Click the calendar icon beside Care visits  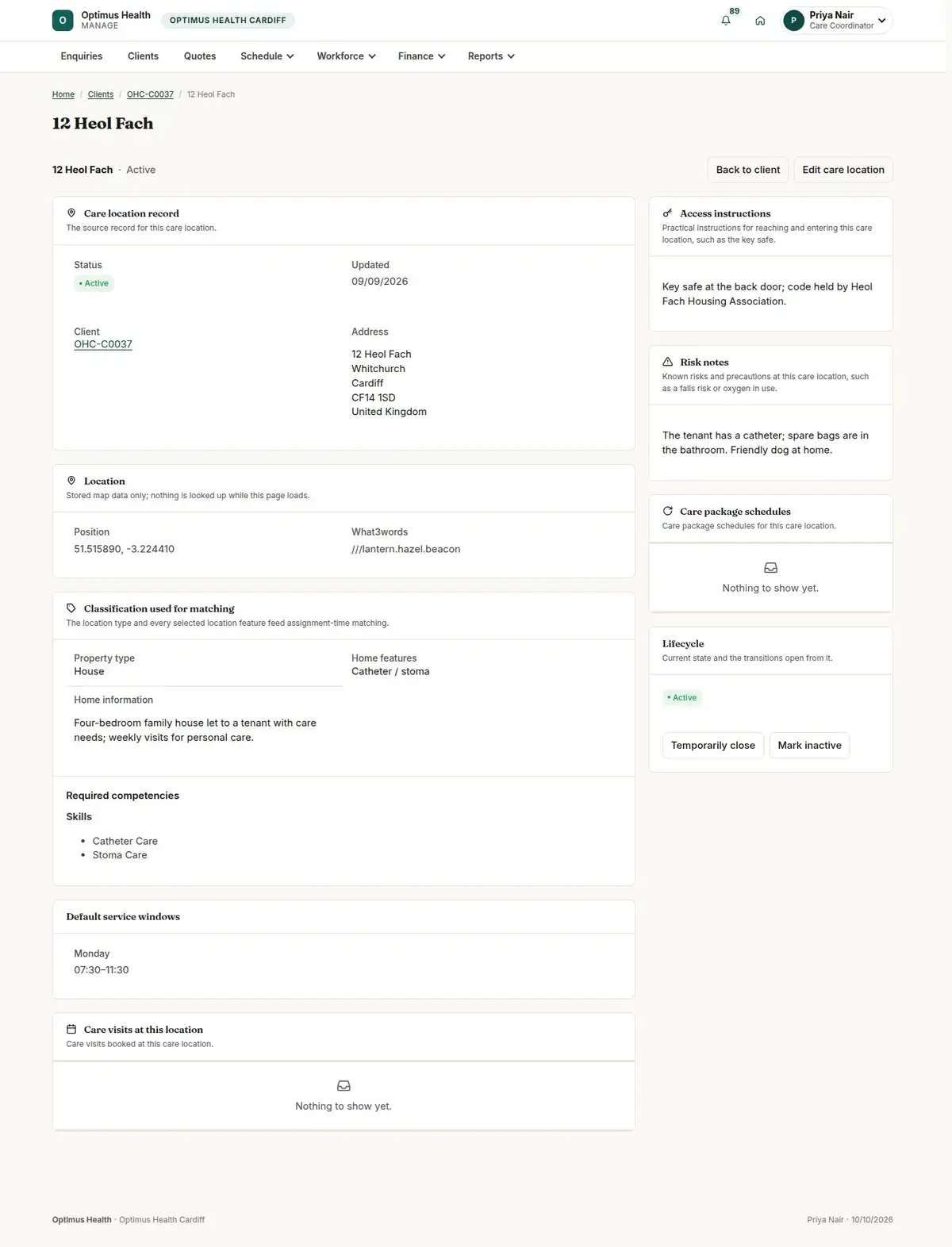pos(71,1030)
